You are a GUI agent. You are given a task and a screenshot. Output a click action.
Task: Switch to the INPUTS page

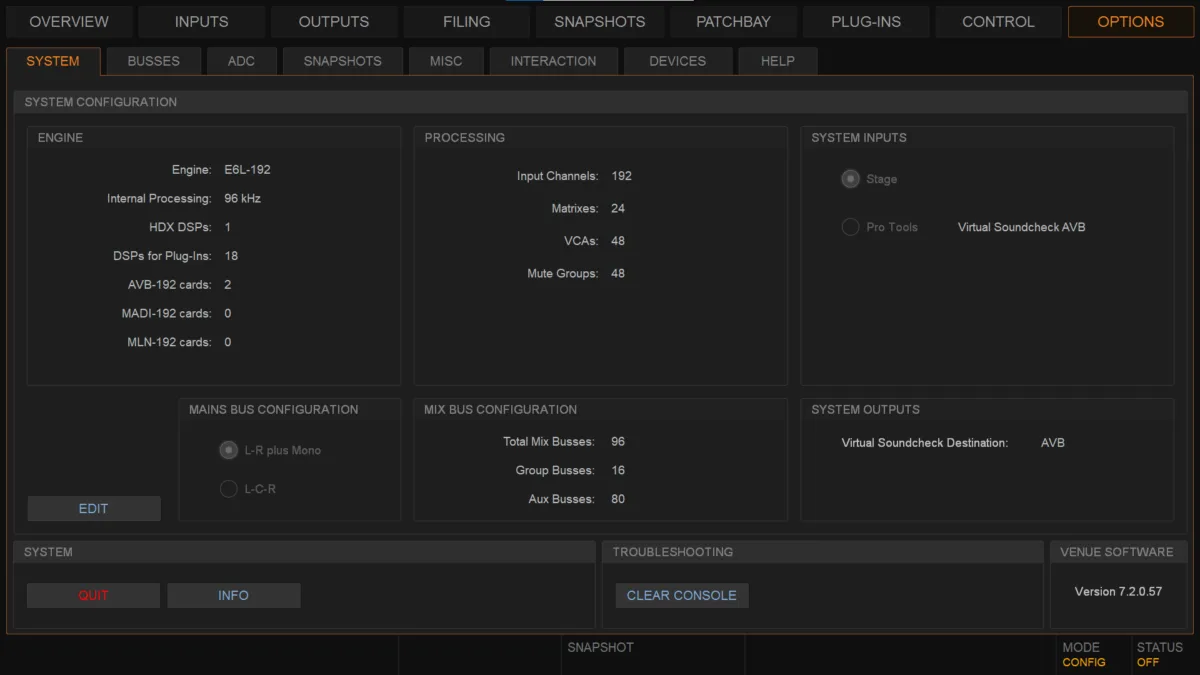(201, 21)
